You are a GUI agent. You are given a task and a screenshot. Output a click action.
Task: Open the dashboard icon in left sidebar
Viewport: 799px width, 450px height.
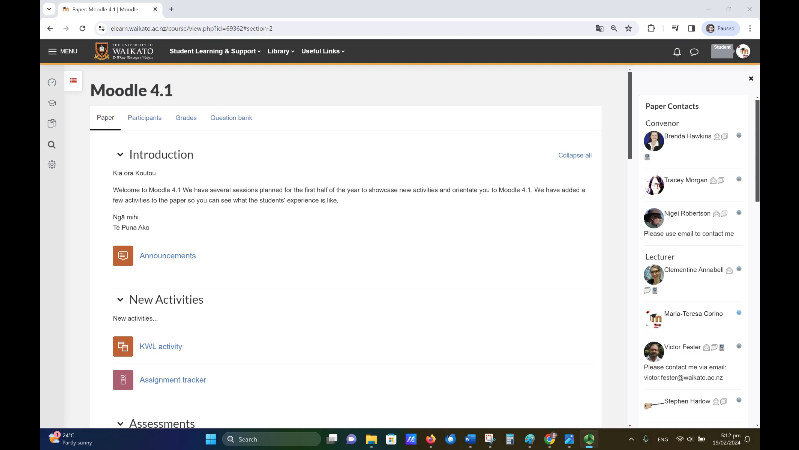[x=52, y=82]
